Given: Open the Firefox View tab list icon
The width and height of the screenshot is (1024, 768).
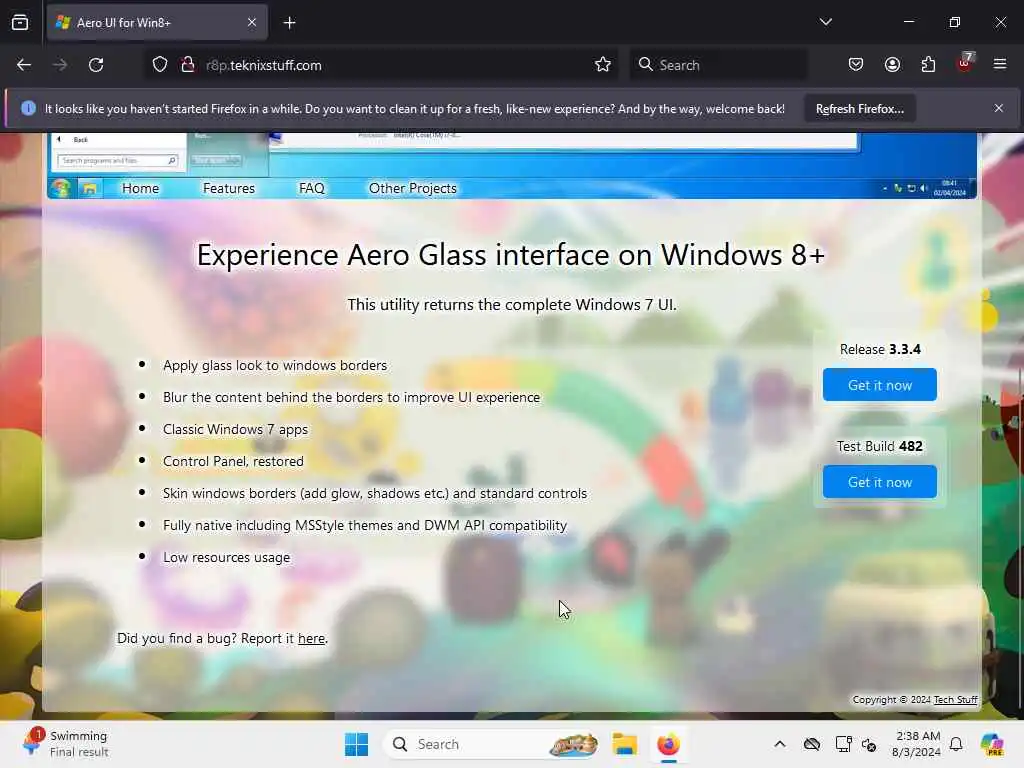Looking at the screenshot, I should 20,22.
